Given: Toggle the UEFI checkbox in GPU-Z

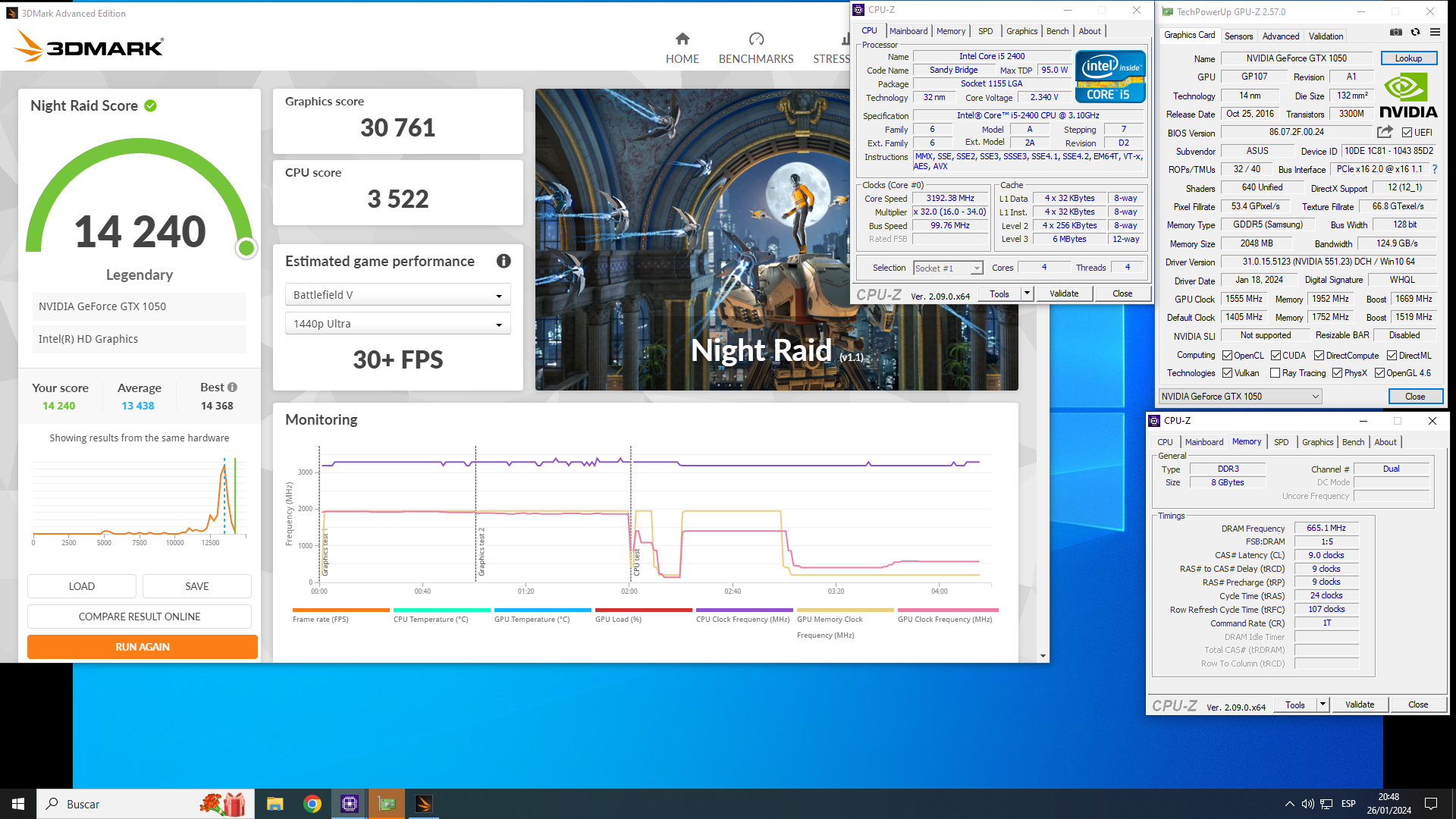Looking at the screenshot, I should click(1407, 133).
